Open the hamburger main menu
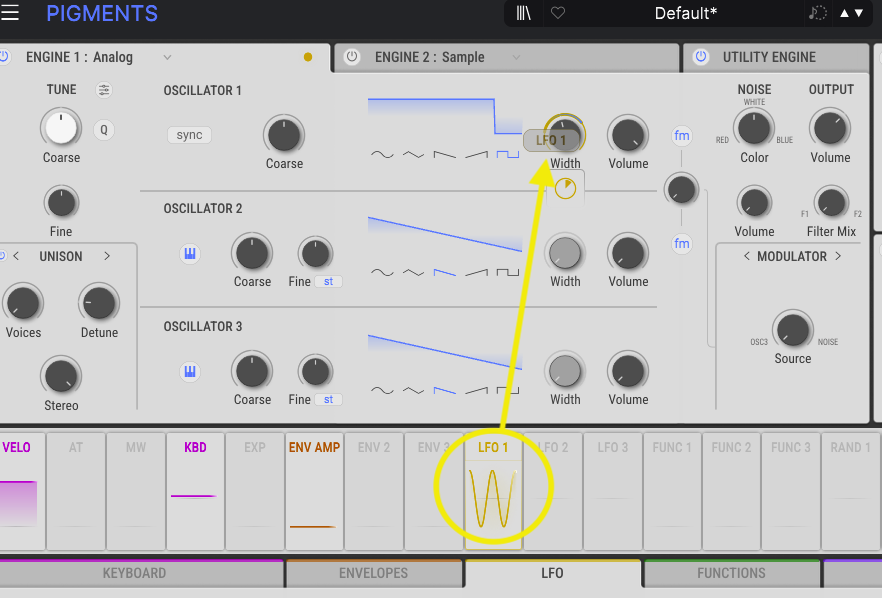Image resolution: width=882 pixels, height=598 pixels. click(11, 13)
